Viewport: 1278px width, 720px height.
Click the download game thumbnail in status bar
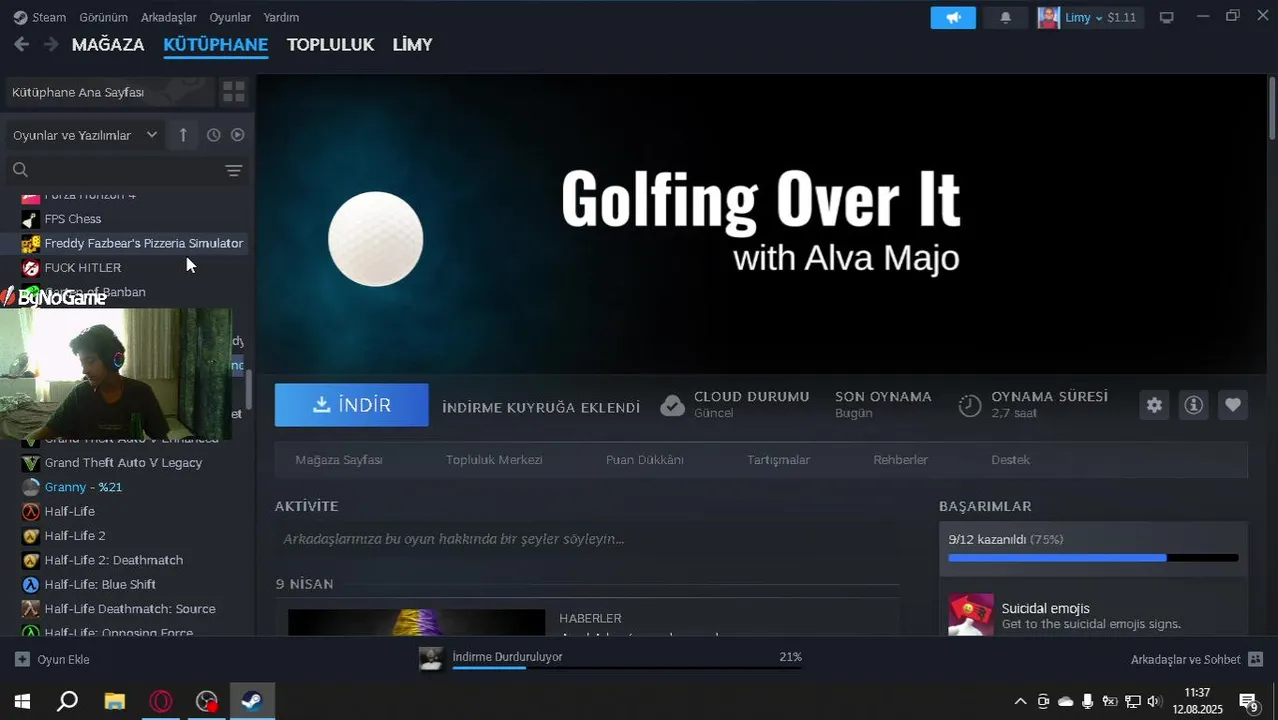[x=431, y=659]
